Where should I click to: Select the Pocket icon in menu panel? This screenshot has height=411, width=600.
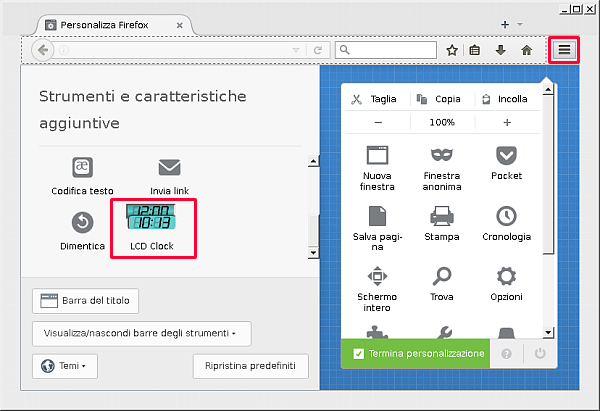click(506, 156)
